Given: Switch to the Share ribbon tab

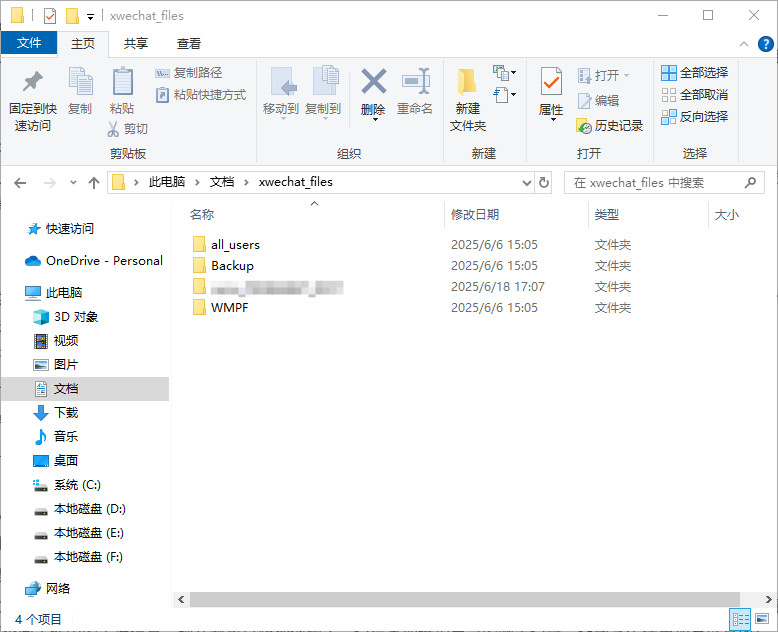Looking at the screenshot, I should coord(136,44).
